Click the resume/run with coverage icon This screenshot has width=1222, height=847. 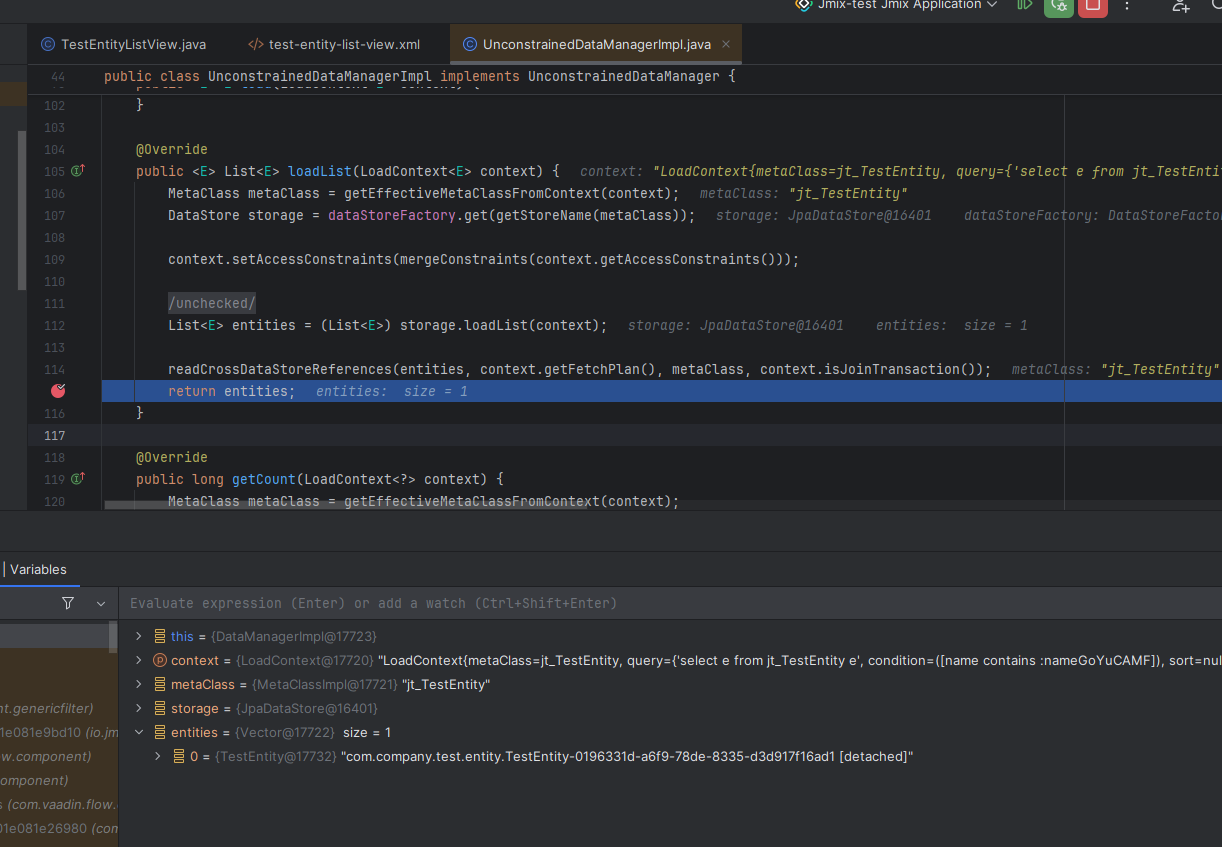[1024, 5]
